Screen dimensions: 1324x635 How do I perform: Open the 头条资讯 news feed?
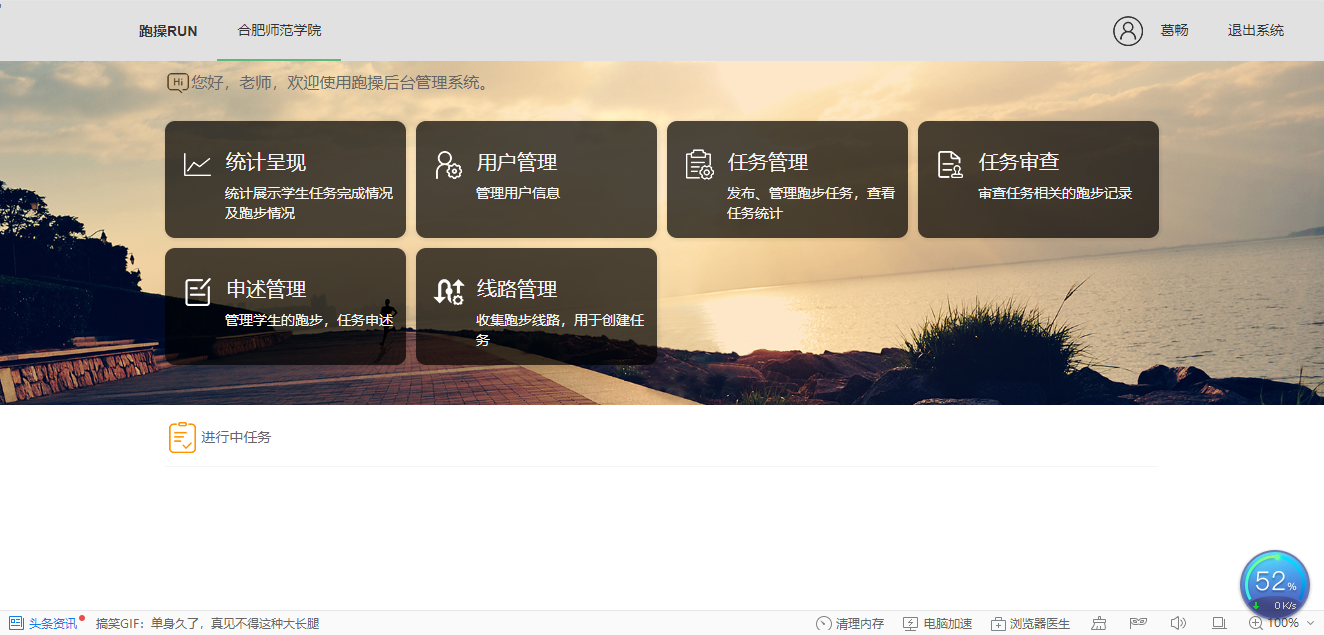pos(44,623)
